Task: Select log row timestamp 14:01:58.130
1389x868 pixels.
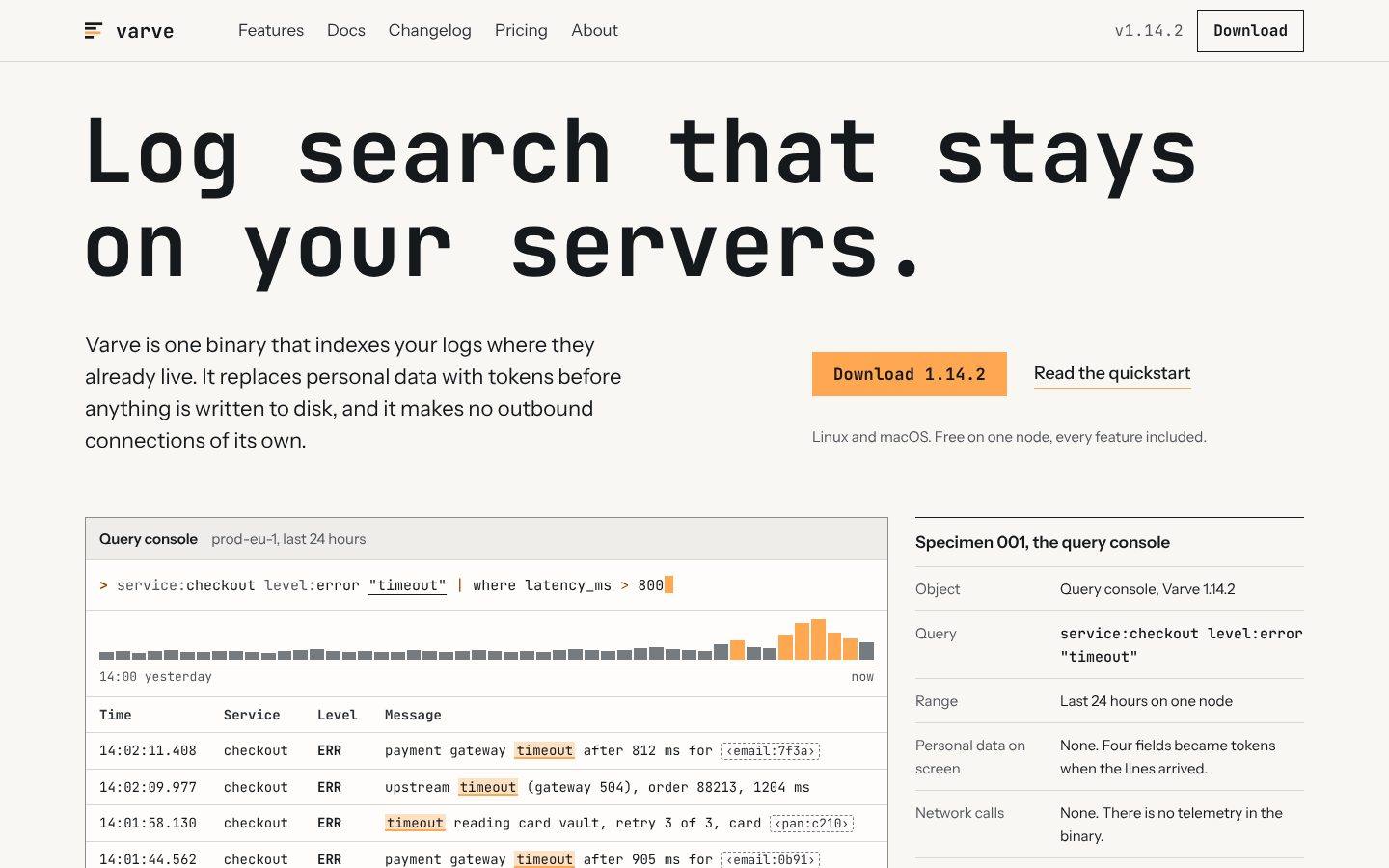Action: pyautogui.click(x=148, y=823)
